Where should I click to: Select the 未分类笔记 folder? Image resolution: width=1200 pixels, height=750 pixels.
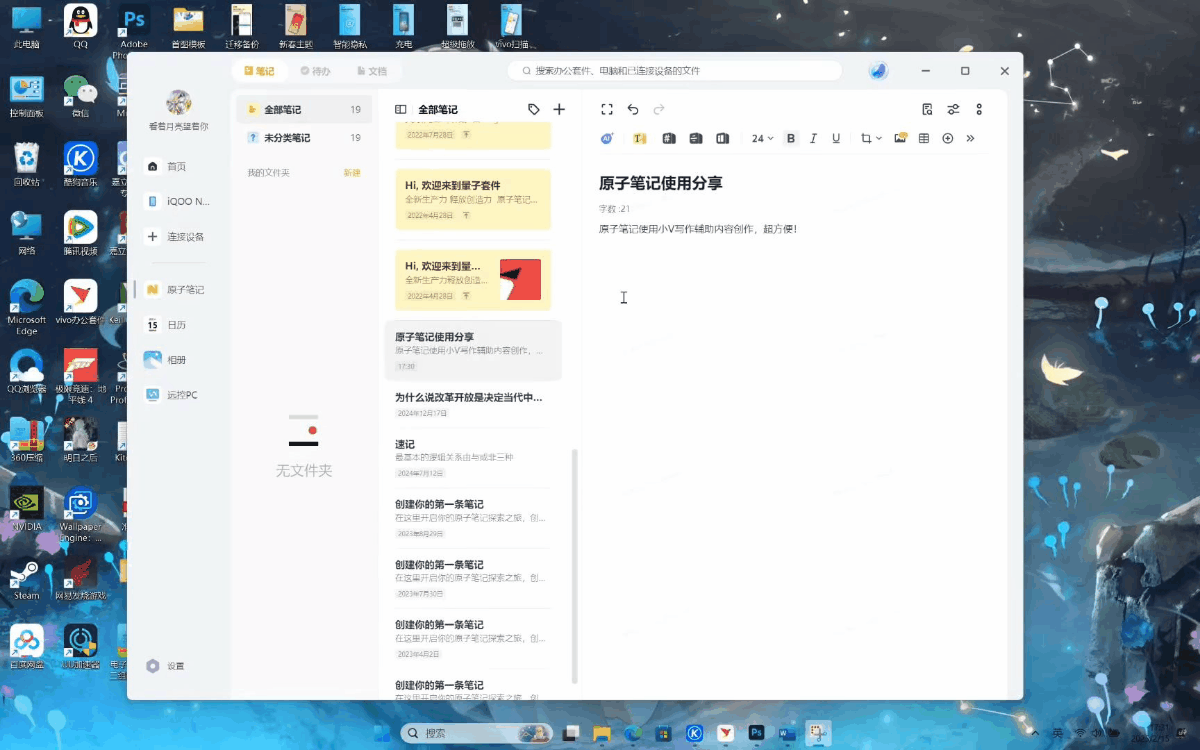coord(304,138)
